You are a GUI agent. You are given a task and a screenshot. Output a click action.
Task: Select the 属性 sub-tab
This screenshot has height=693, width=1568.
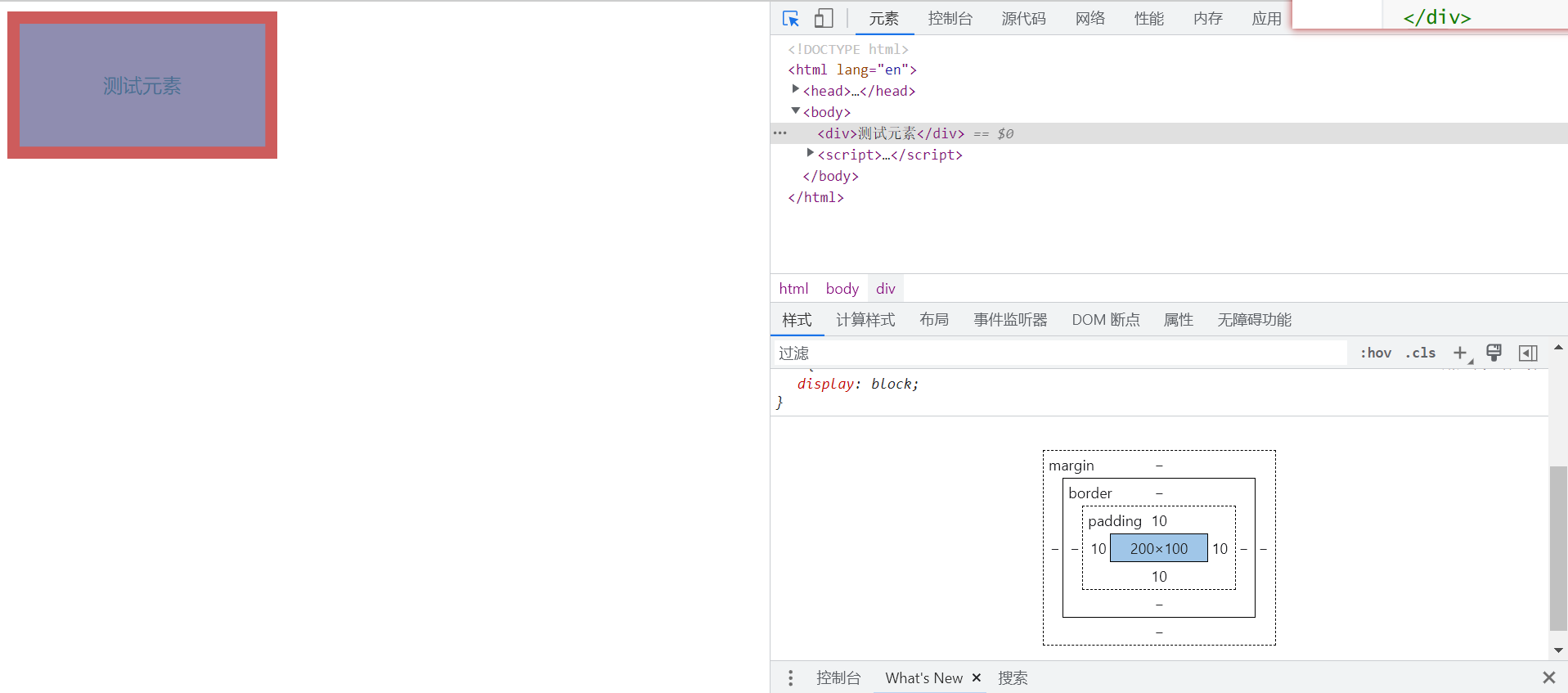point(1179,320)
